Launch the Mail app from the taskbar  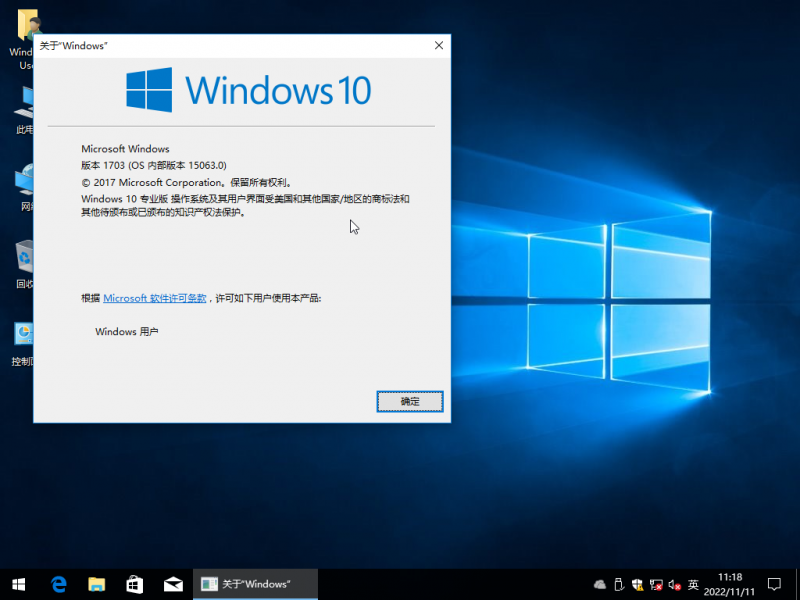point(172,584)
